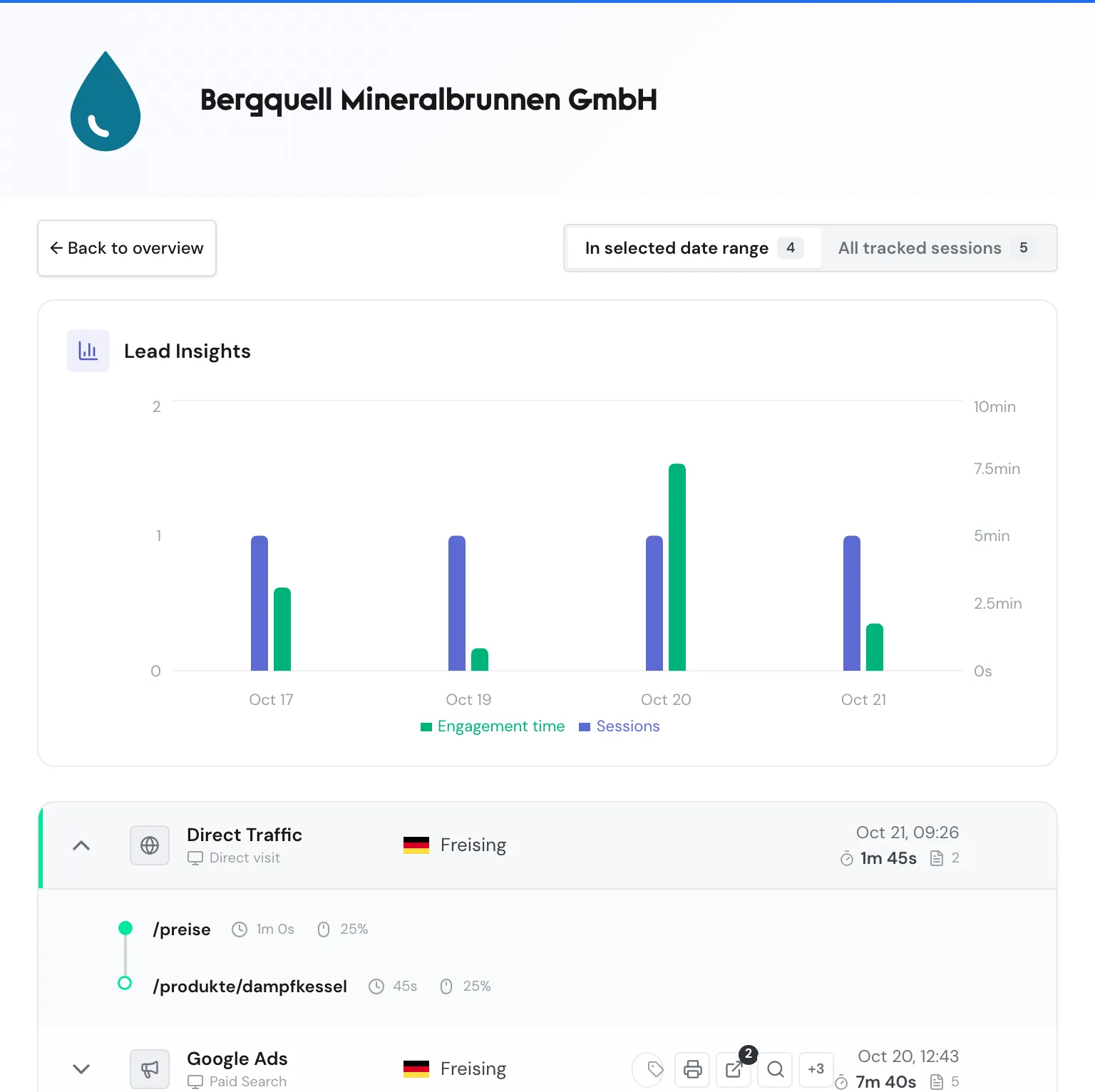This screenshot has height=1092, width=1095.
Task: Click the globe icon for Direct Traffic
Action: (x=150, y=845)
